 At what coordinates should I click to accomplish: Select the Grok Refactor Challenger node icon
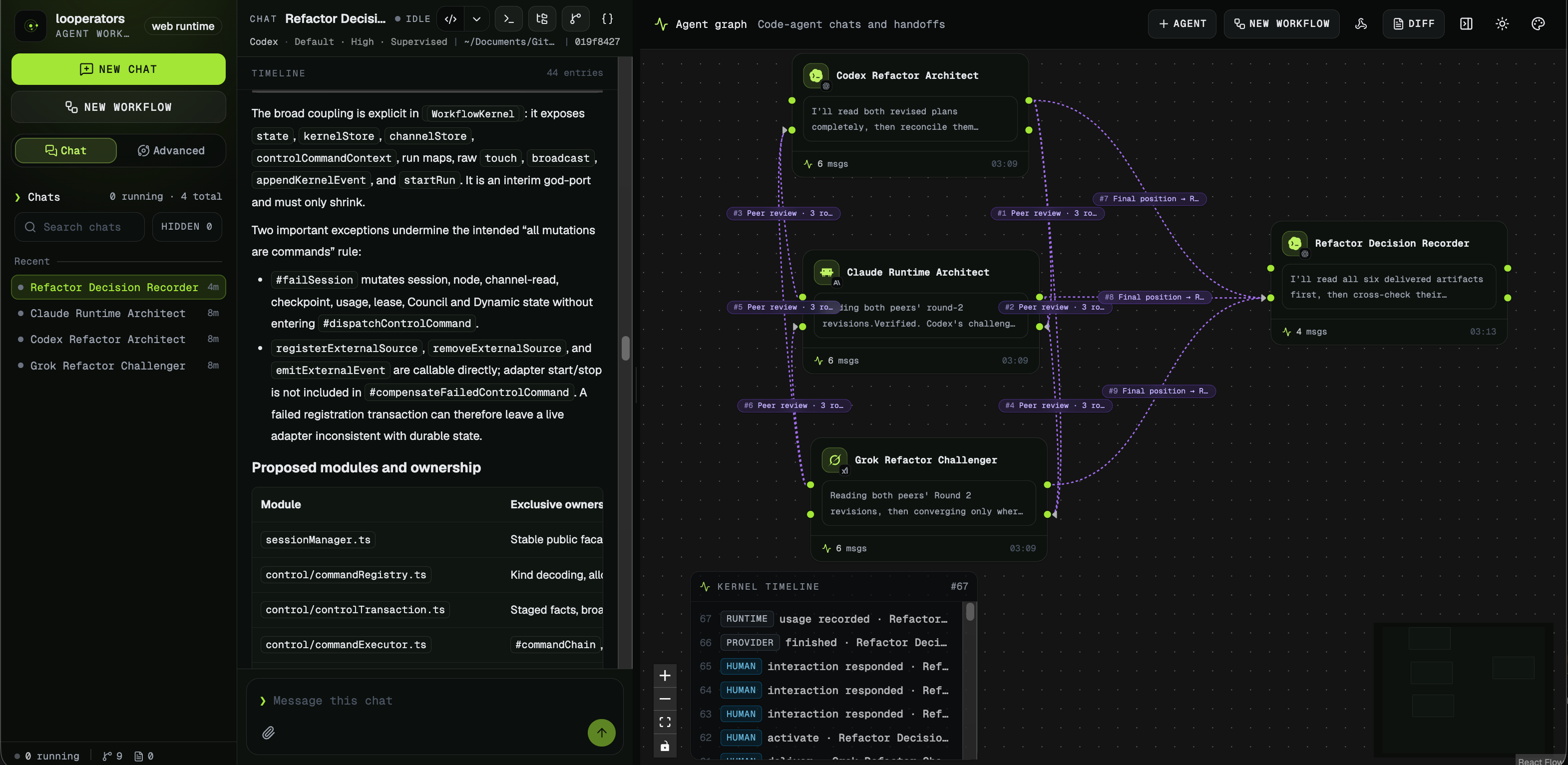[834, 460]
